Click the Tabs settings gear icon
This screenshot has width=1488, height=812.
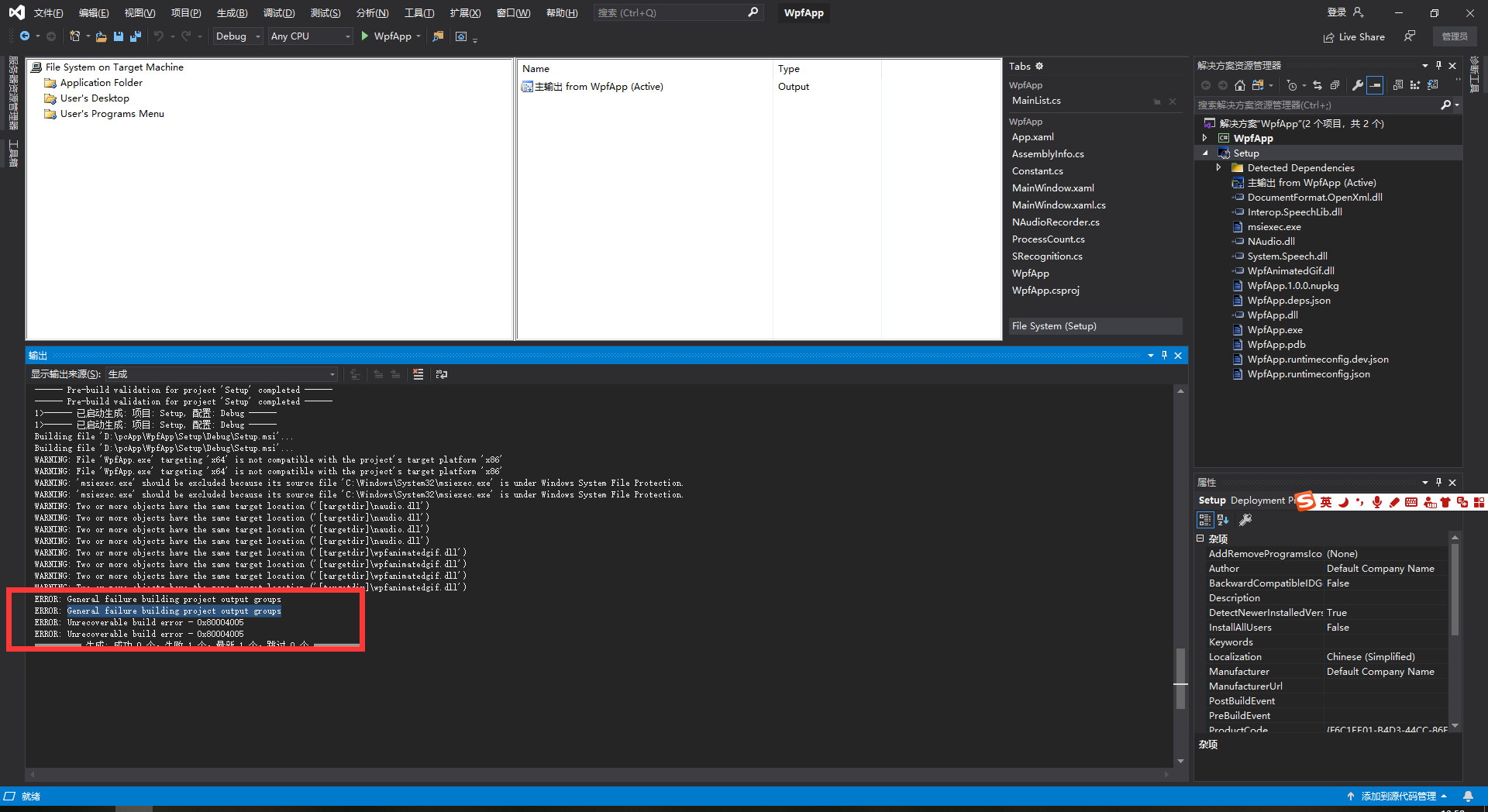tap(1039, 66)
